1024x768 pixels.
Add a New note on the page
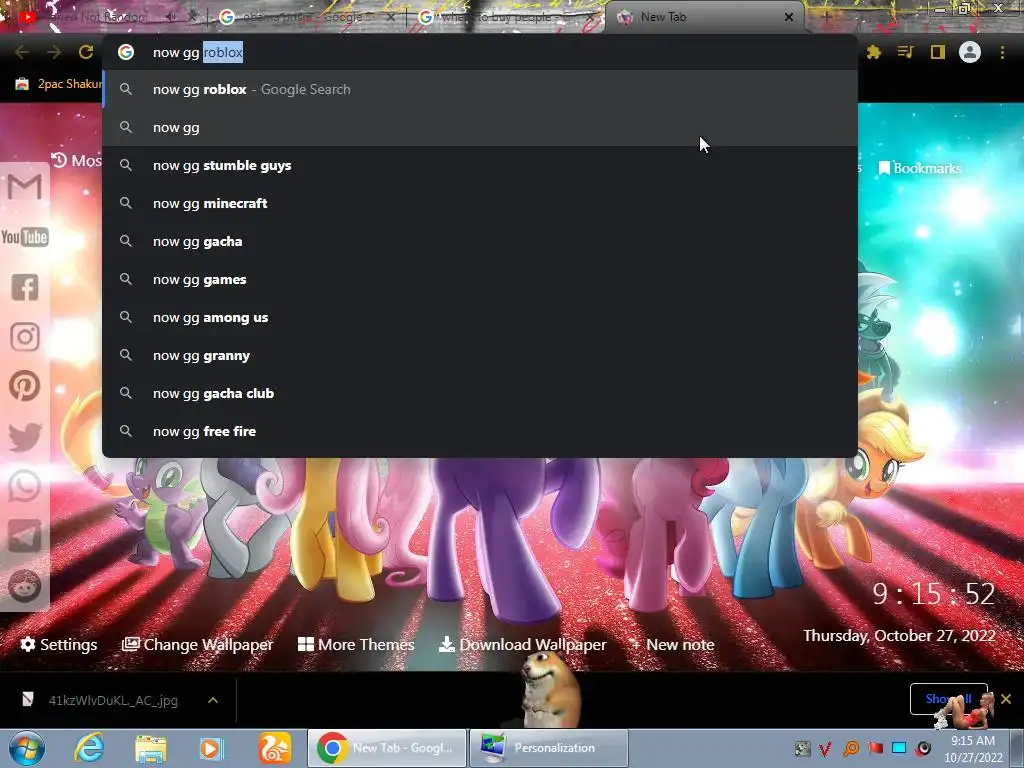click(x=673, y=645)
